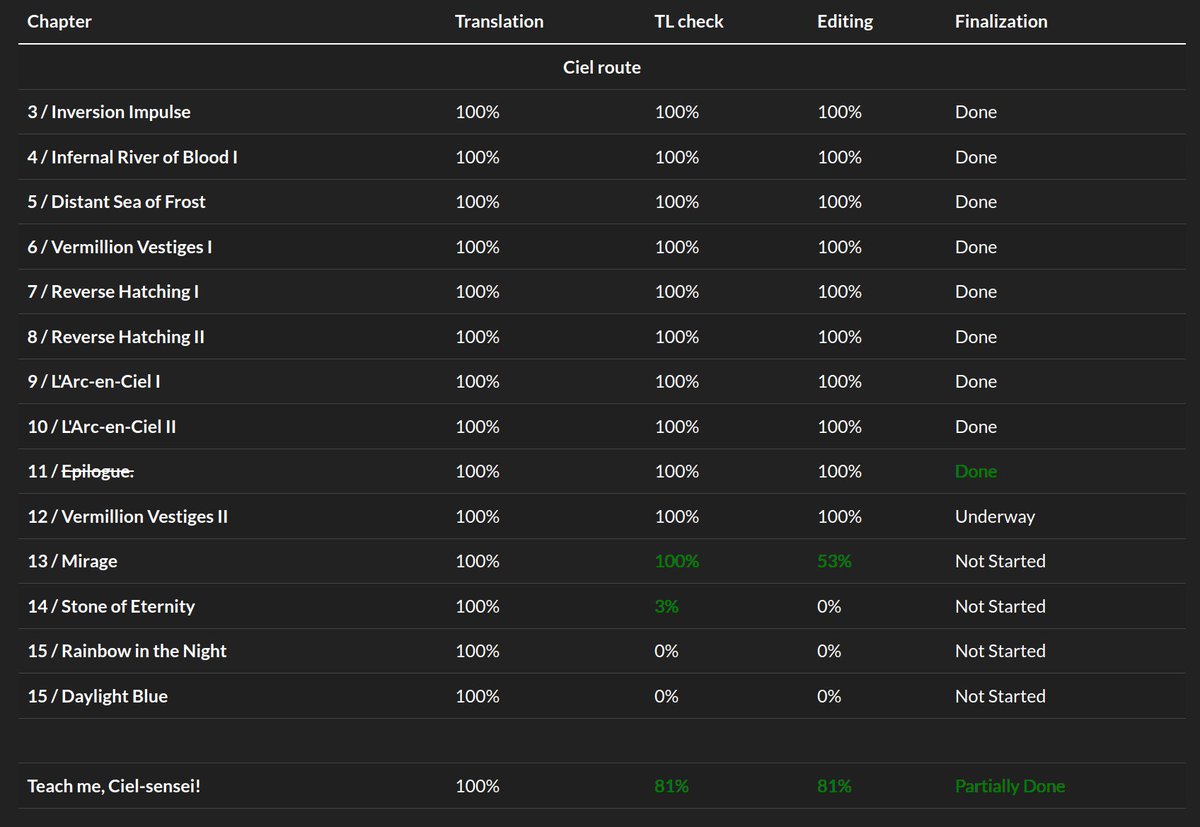
Task: Click 0% TL check for Daylight Blue
Action: coord(667,696)
